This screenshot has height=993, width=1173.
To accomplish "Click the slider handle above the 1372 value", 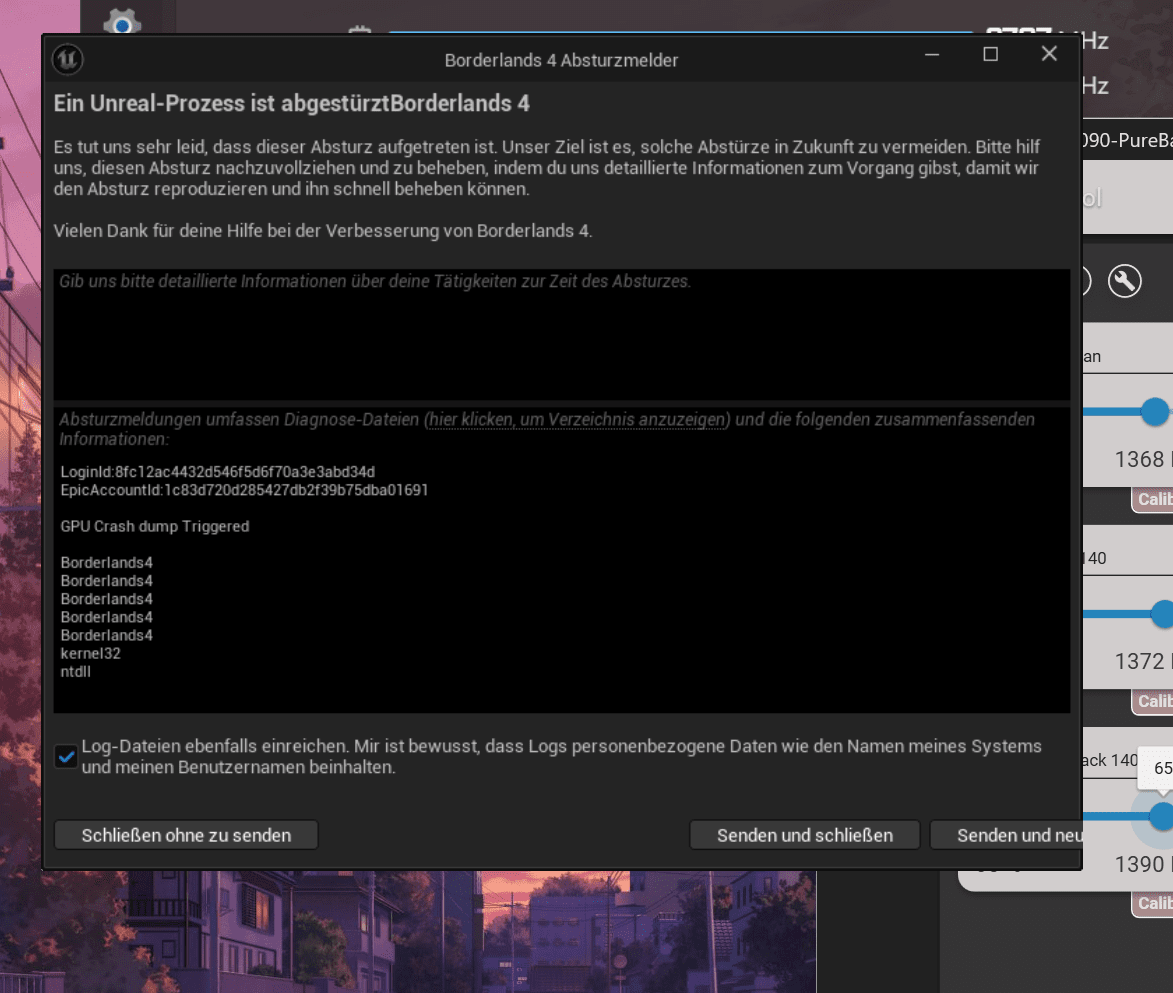I will [x=1162, y=614].
